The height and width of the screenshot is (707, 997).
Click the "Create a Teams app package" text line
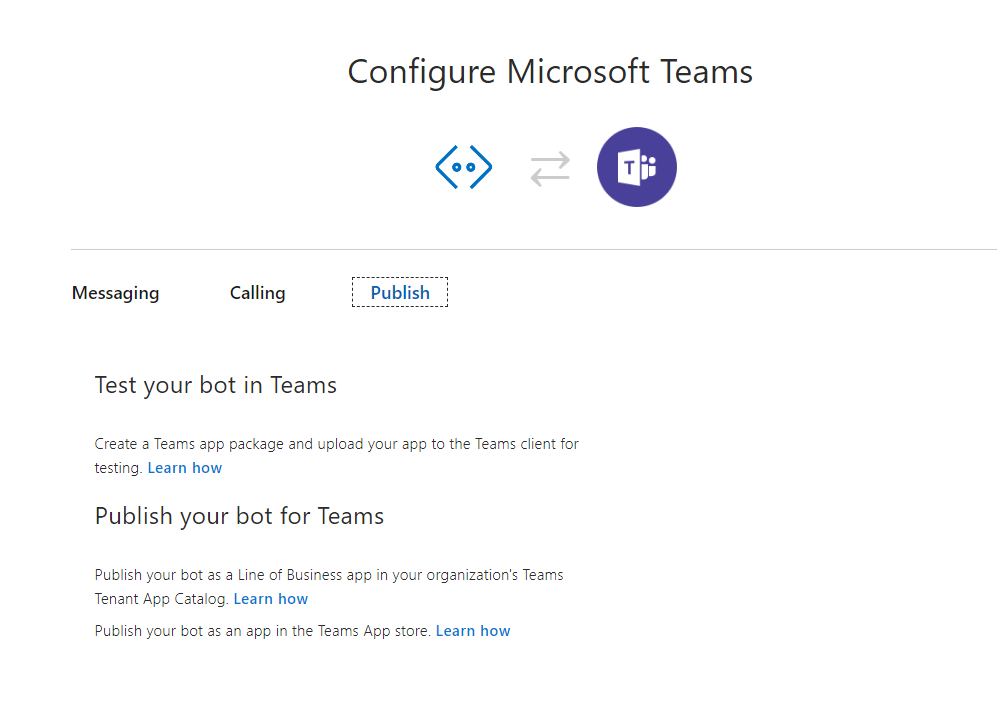pos(336,444)
